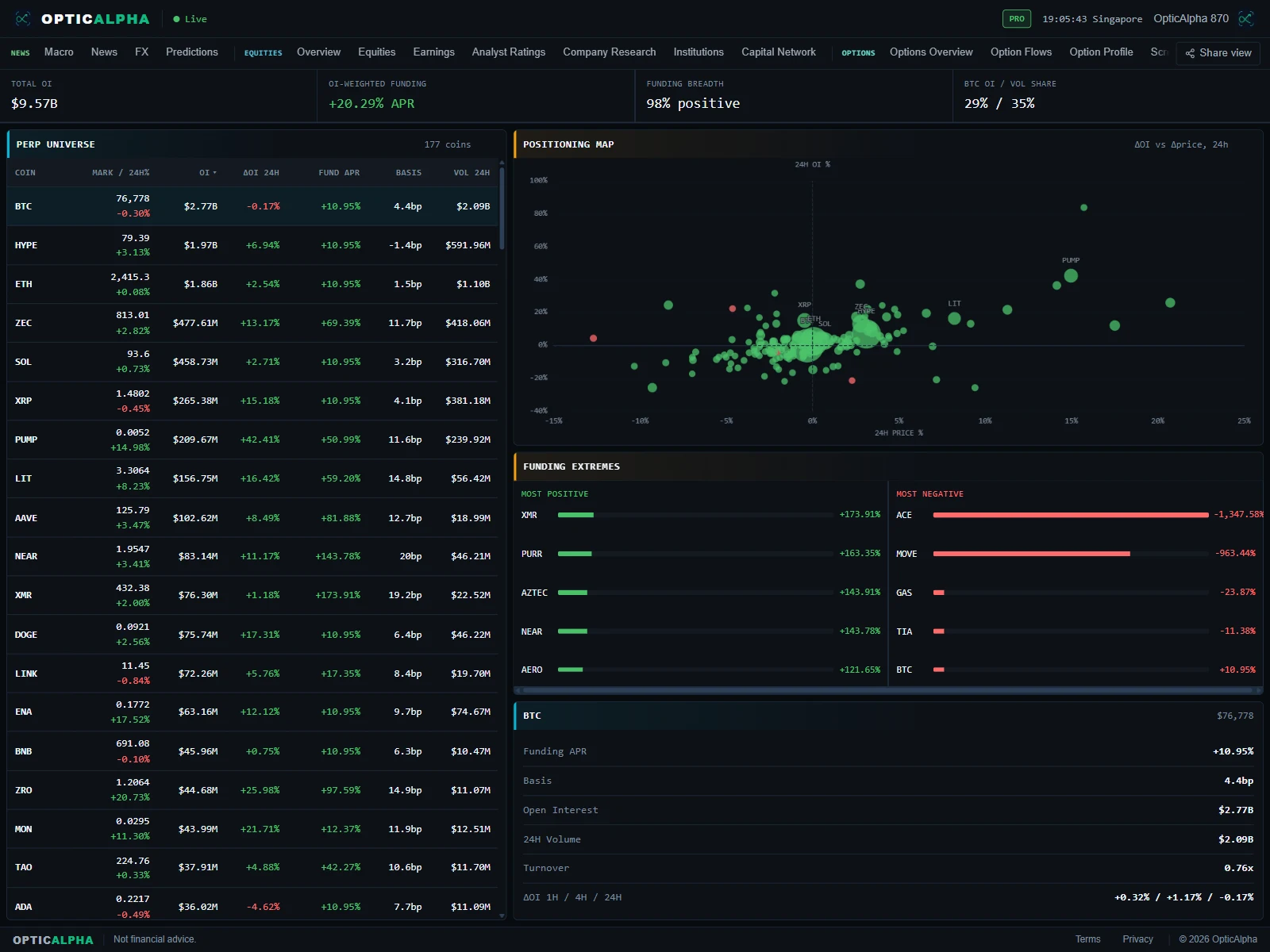Viewport: 1270px width, 952px height.
Task: Open the Terms link
Action: click(x=1087, y=939)
